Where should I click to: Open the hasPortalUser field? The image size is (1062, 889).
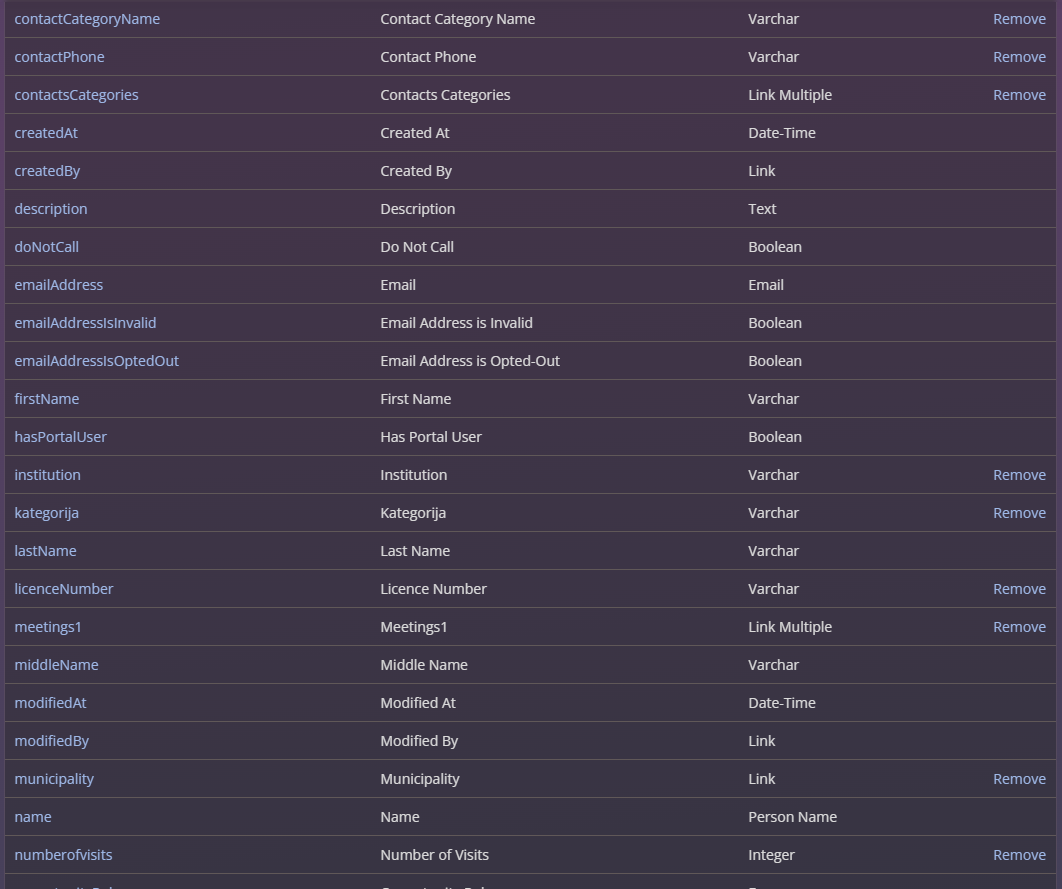click(60, 437)
